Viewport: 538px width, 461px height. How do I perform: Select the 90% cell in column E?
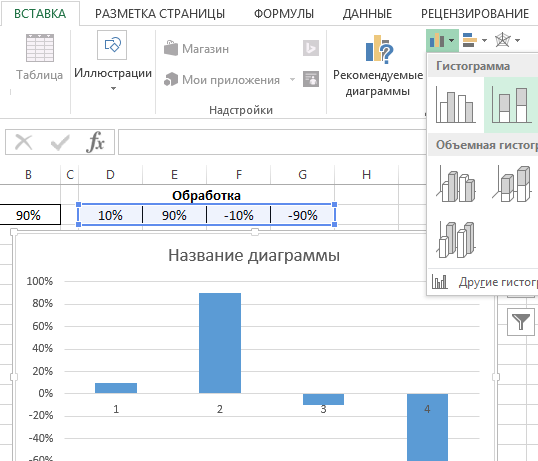[x=174, y=215]
